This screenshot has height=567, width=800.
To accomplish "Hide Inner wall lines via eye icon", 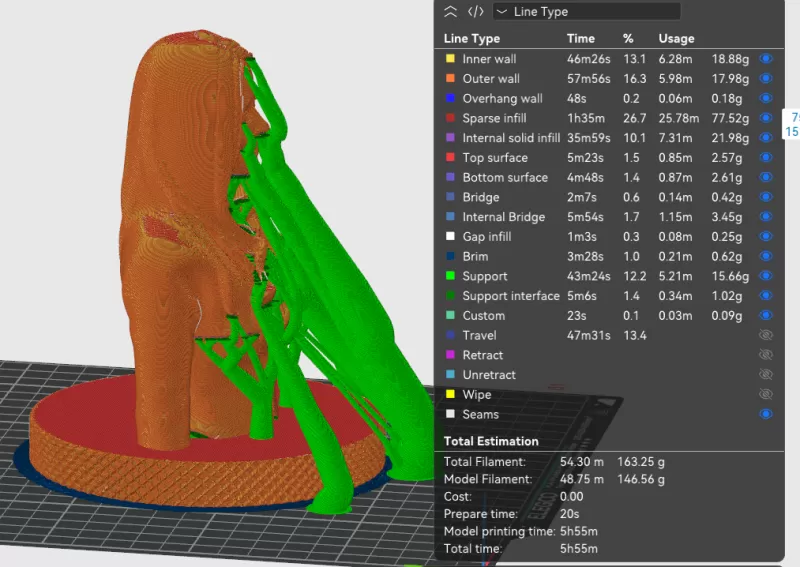I will click(x=766, y=59).
